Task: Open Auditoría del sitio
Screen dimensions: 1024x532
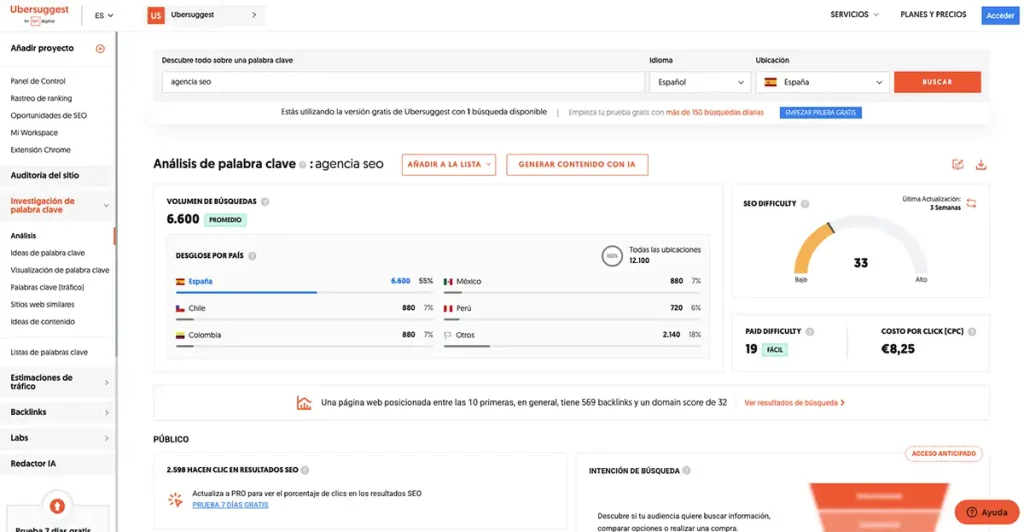Action: coord(44,176)
